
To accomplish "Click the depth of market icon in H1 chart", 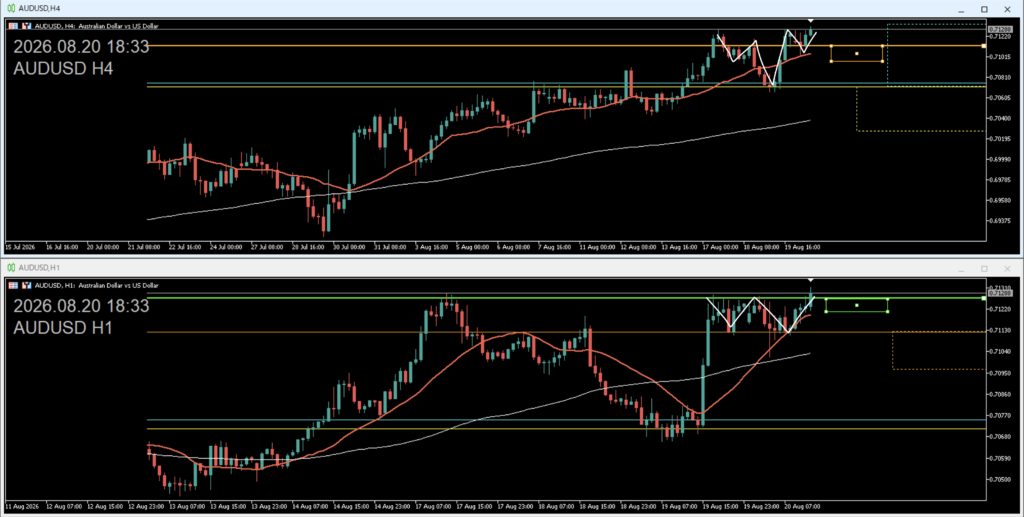I will [x=27, y=285].
